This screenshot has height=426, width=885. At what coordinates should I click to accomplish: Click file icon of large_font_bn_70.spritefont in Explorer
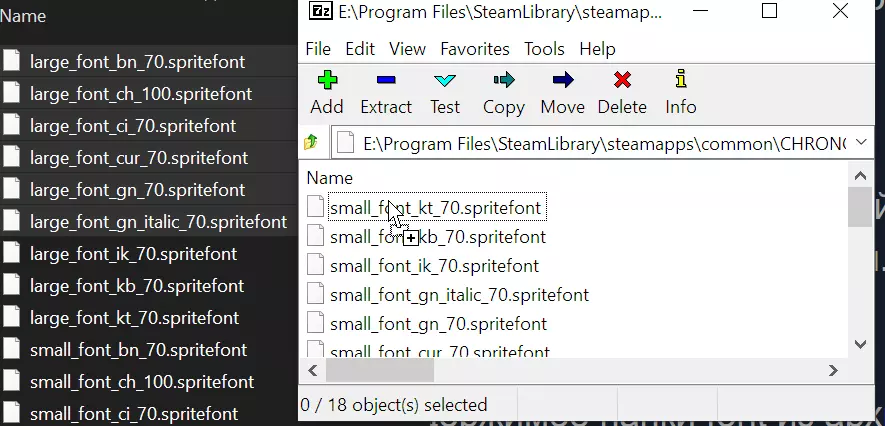(x=11, y=60)
